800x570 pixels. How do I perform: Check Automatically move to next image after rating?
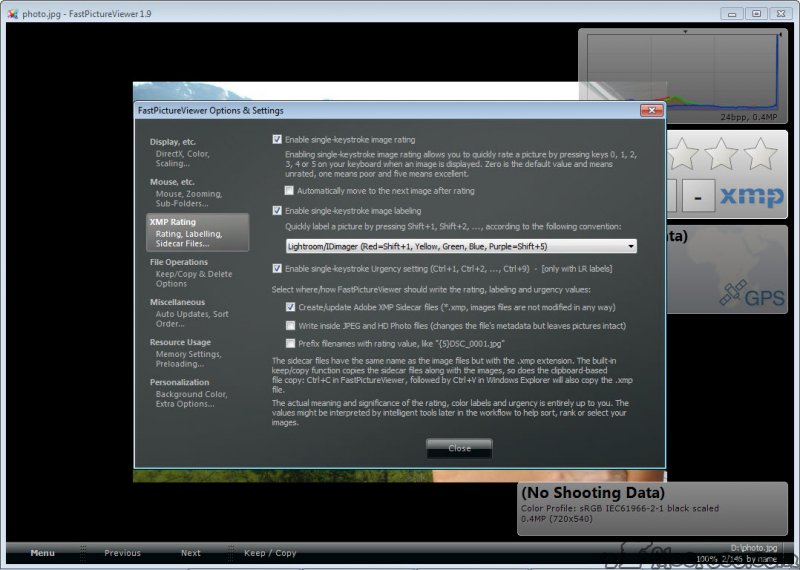[289, 190]
